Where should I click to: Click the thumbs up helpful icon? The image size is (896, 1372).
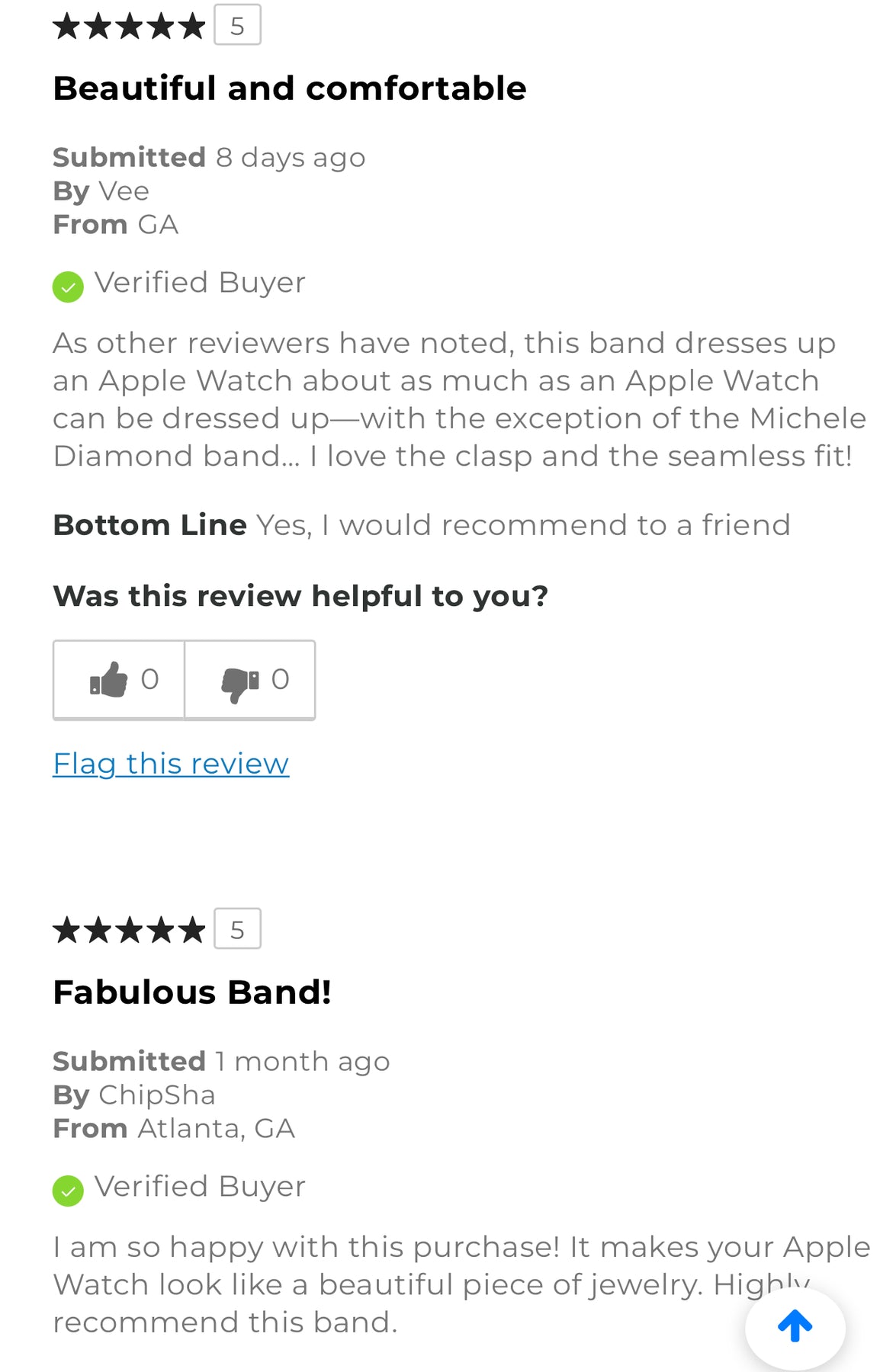108,679
